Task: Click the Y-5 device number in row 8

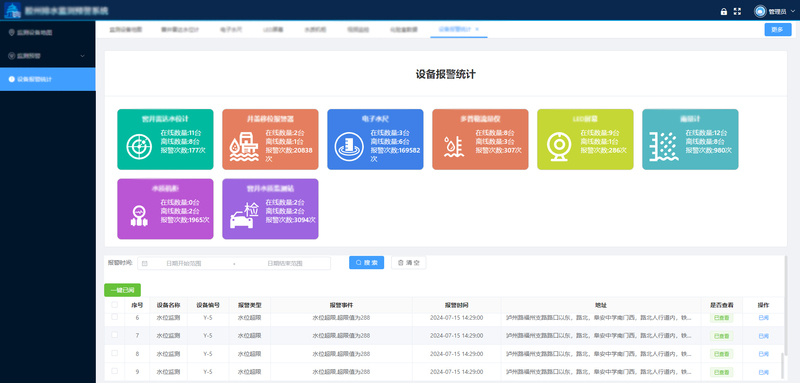Action: pos(208,354)
